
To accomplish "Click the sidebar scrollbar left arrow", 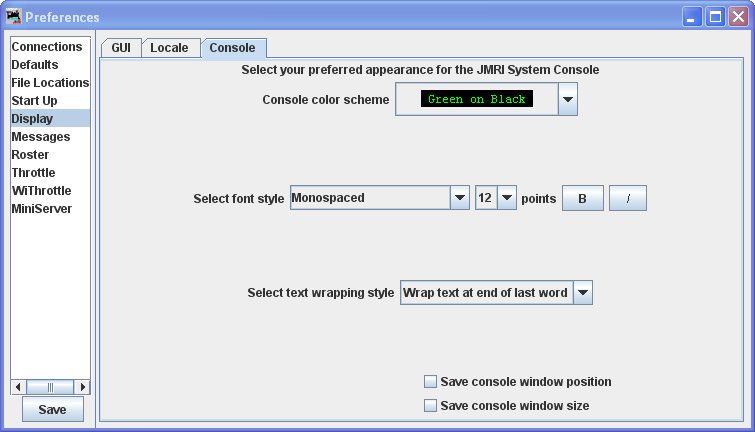I will point(18,387).
